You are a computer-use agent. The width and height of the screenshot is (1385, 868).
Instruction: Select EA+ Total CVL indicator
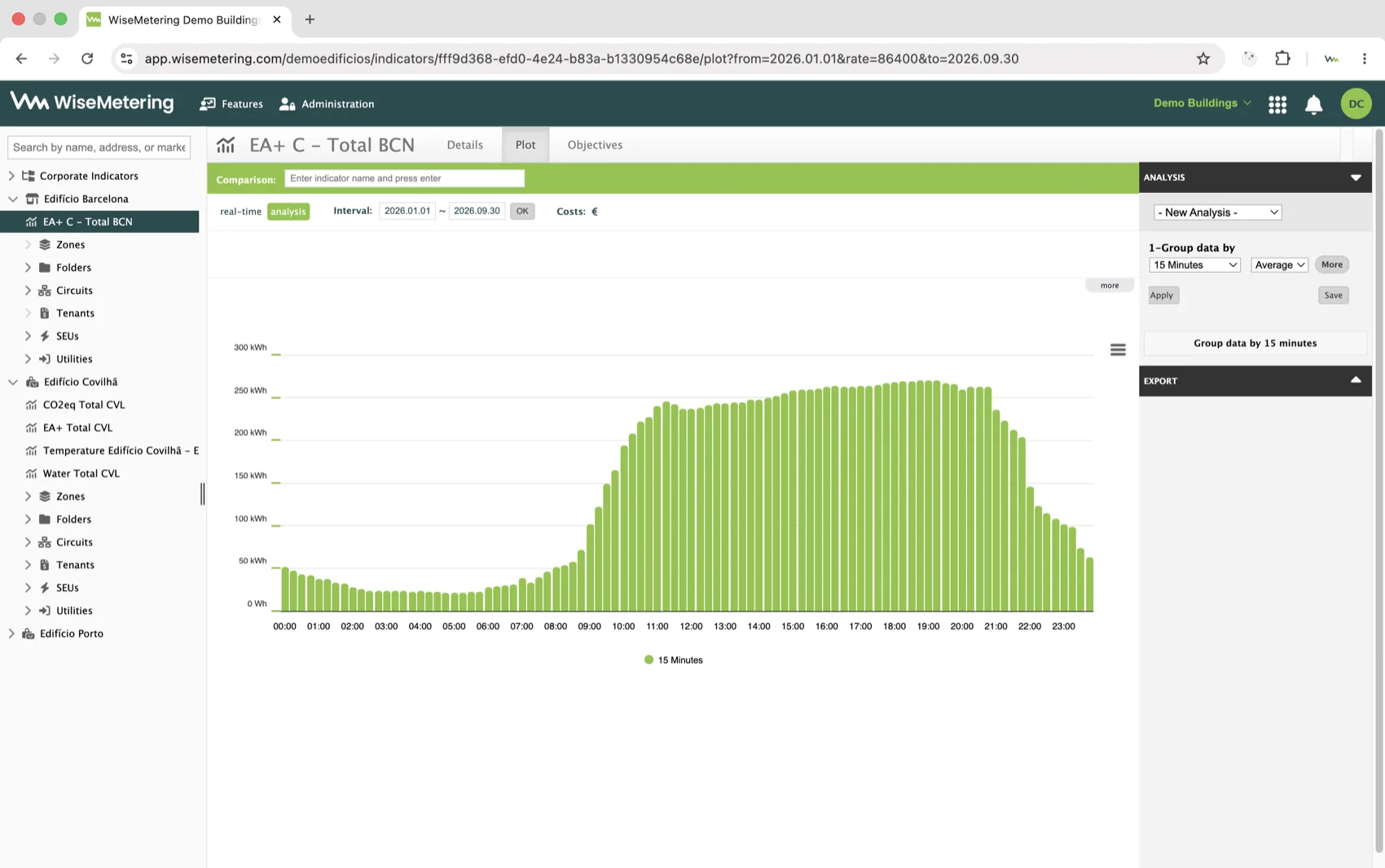point(77,427)
